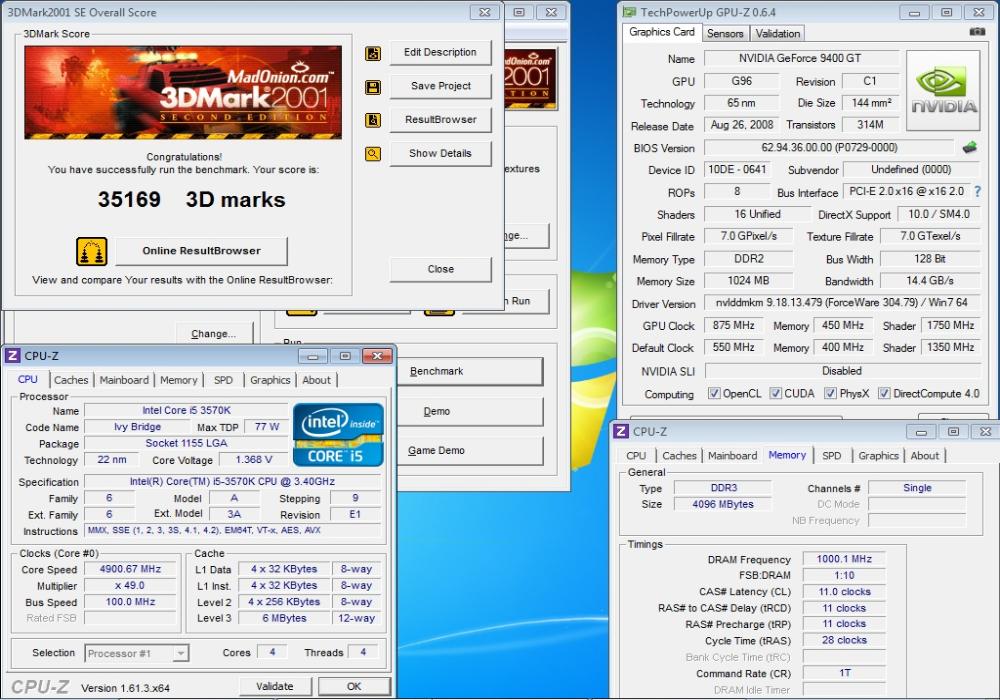Toggle the PhysX checkbox
1000x700 pixels.
point(830,393)
